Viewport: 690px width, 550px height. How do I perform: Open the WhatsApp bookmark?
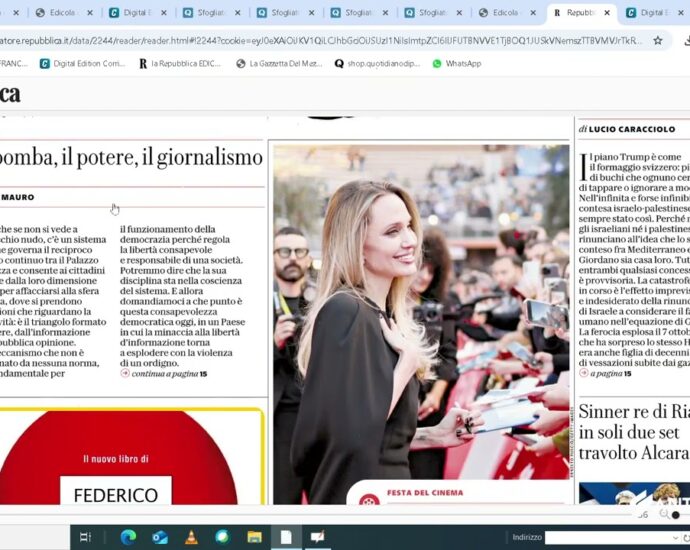click(x=456, y=63)
